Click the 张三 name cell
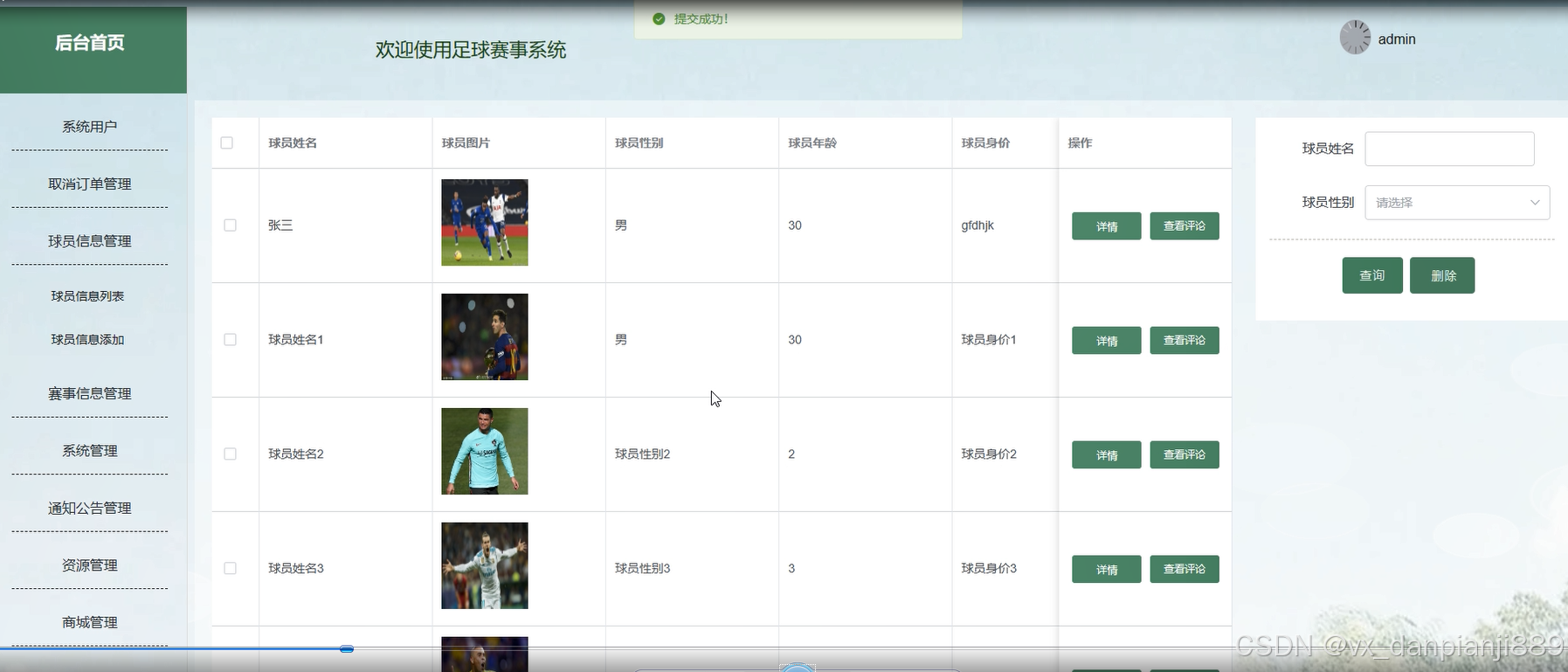The width and height of the screenshot is (1568, 672). (x=280, y=225)
